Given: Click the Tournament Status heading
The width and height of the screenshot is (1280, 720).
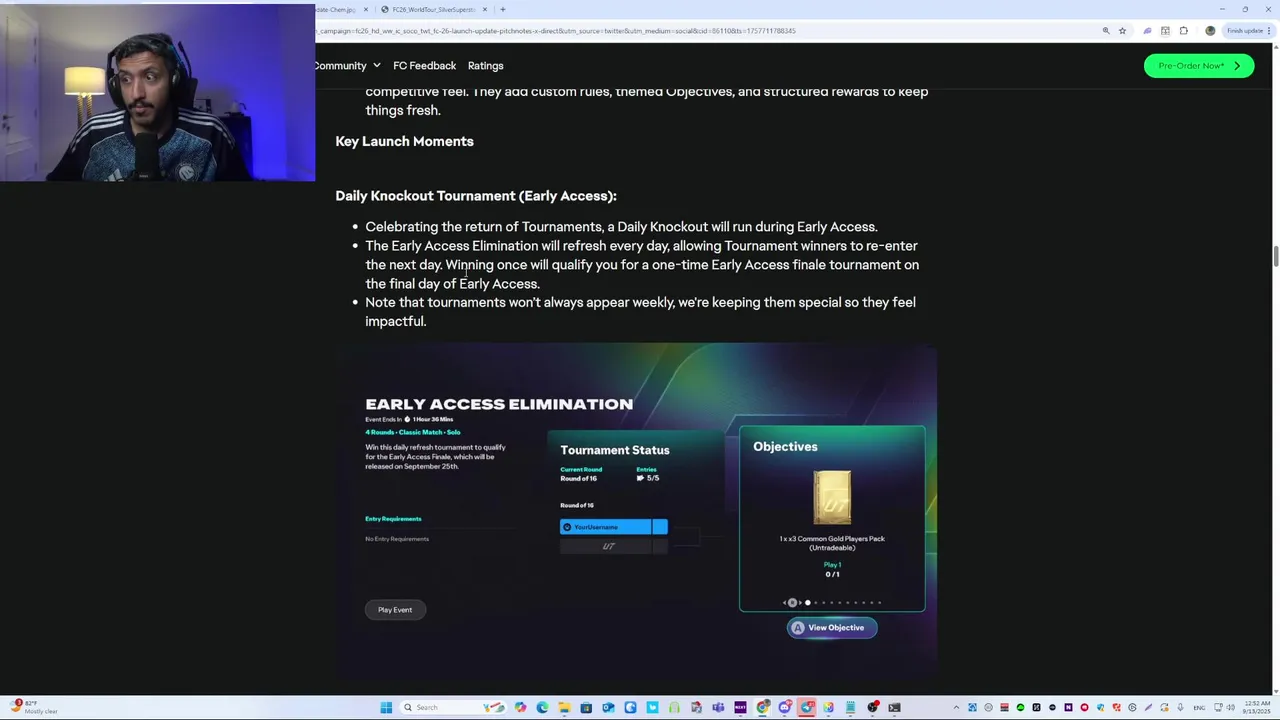Looking at the screenshot, I should (615, 450).
